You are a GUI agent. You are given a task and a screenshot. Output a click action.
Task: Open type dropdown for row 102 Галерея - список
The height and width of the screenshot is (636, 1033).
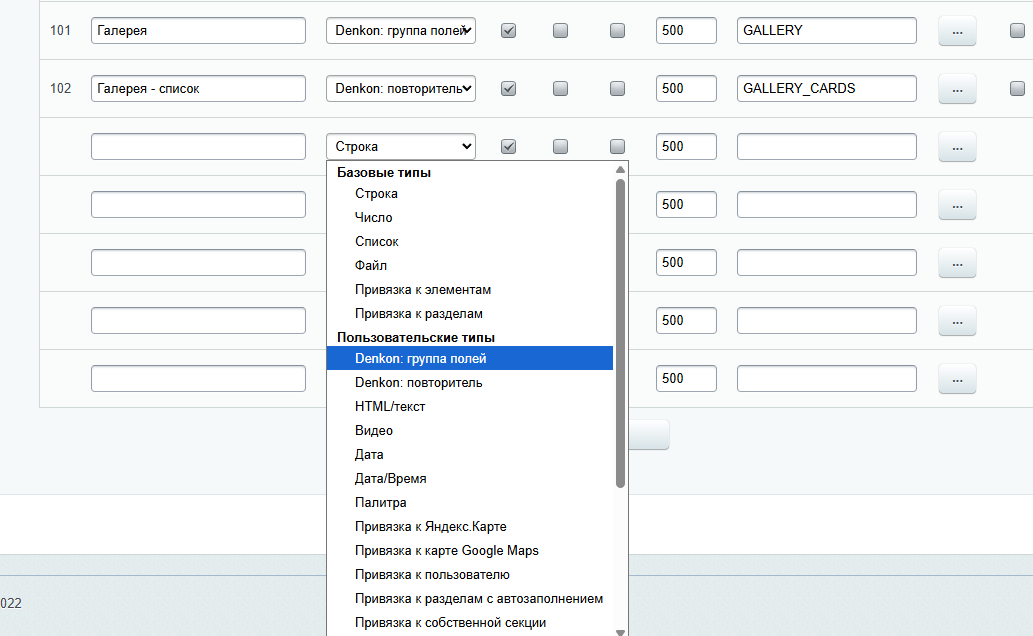click(x=401, y=88)
